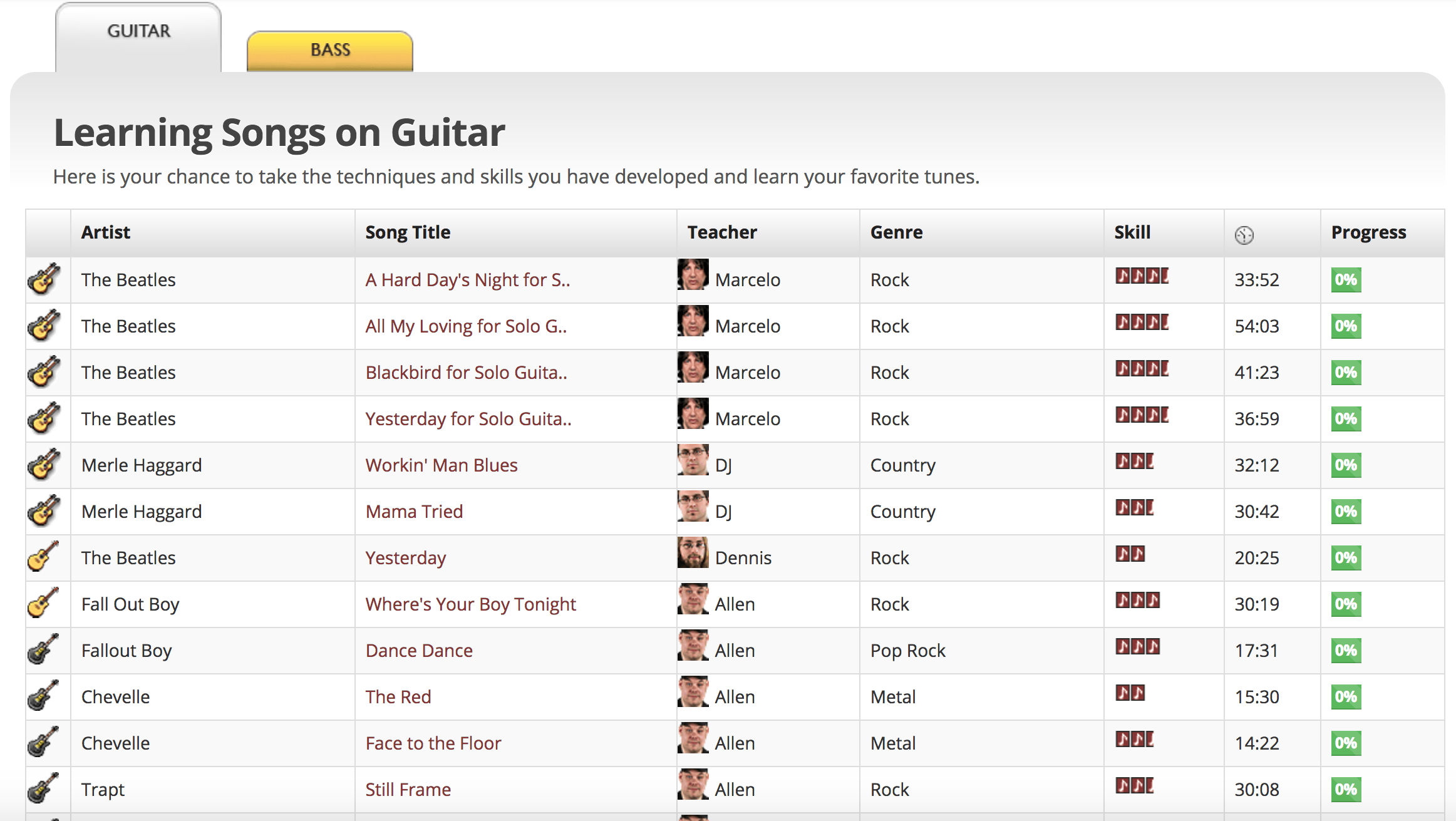
Task: Open Dennis's Yesterday song lesson
Action: tap(406, 558)
